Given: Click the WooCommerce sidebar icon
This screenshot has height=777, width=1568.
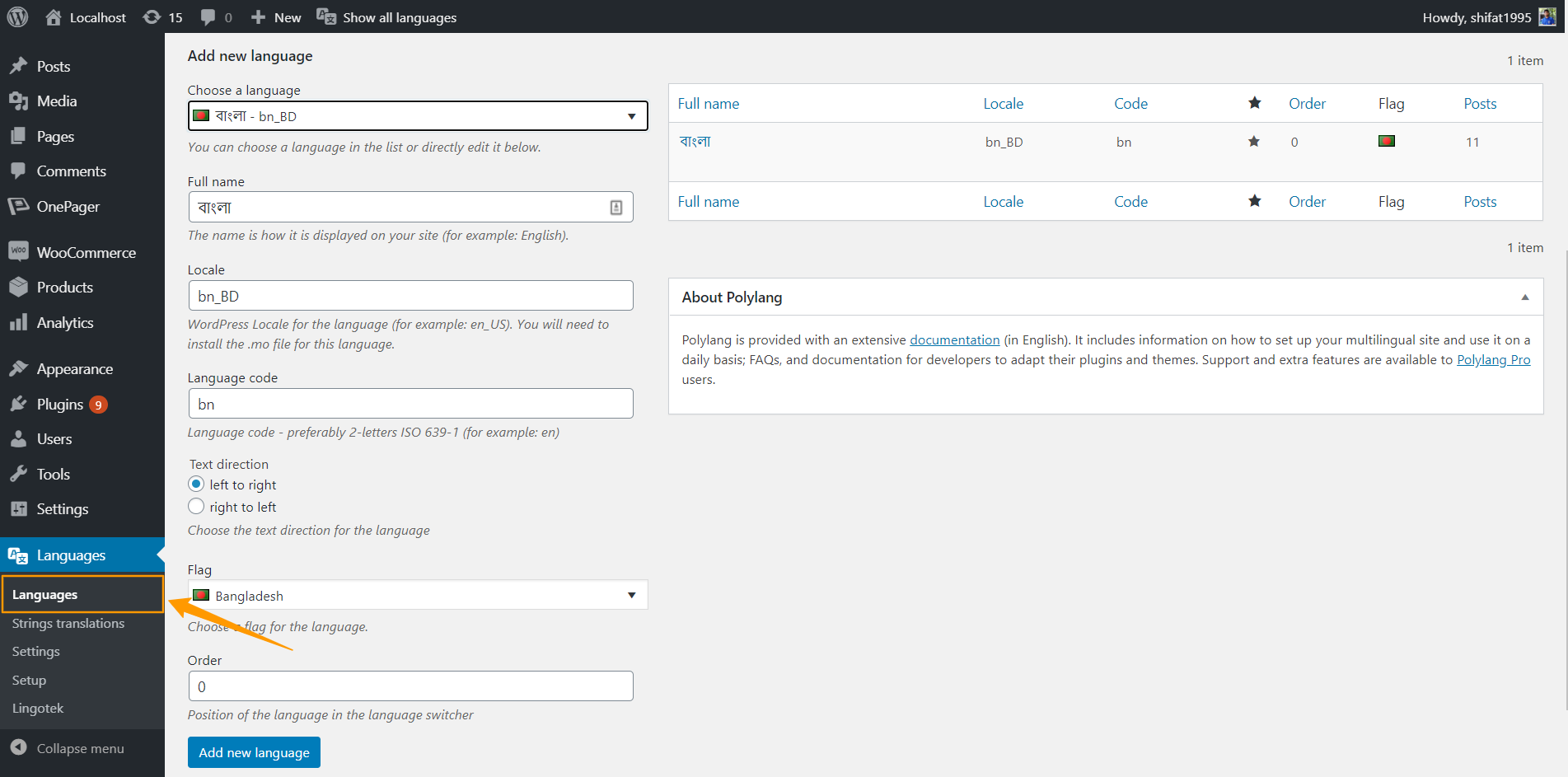Looking at the screenshot, I should point(18,251).
